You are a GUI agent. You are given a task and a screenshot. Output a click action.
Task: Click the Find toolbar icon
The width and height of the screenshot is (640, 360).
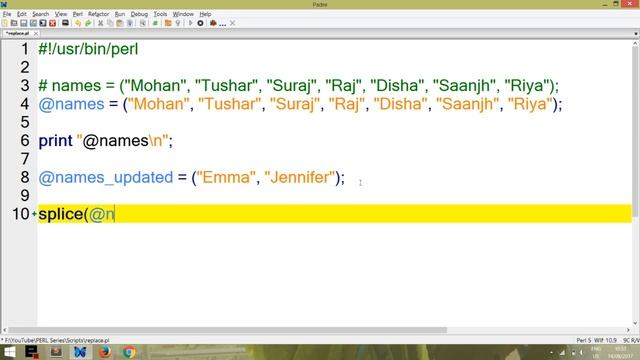click(142, 23)
